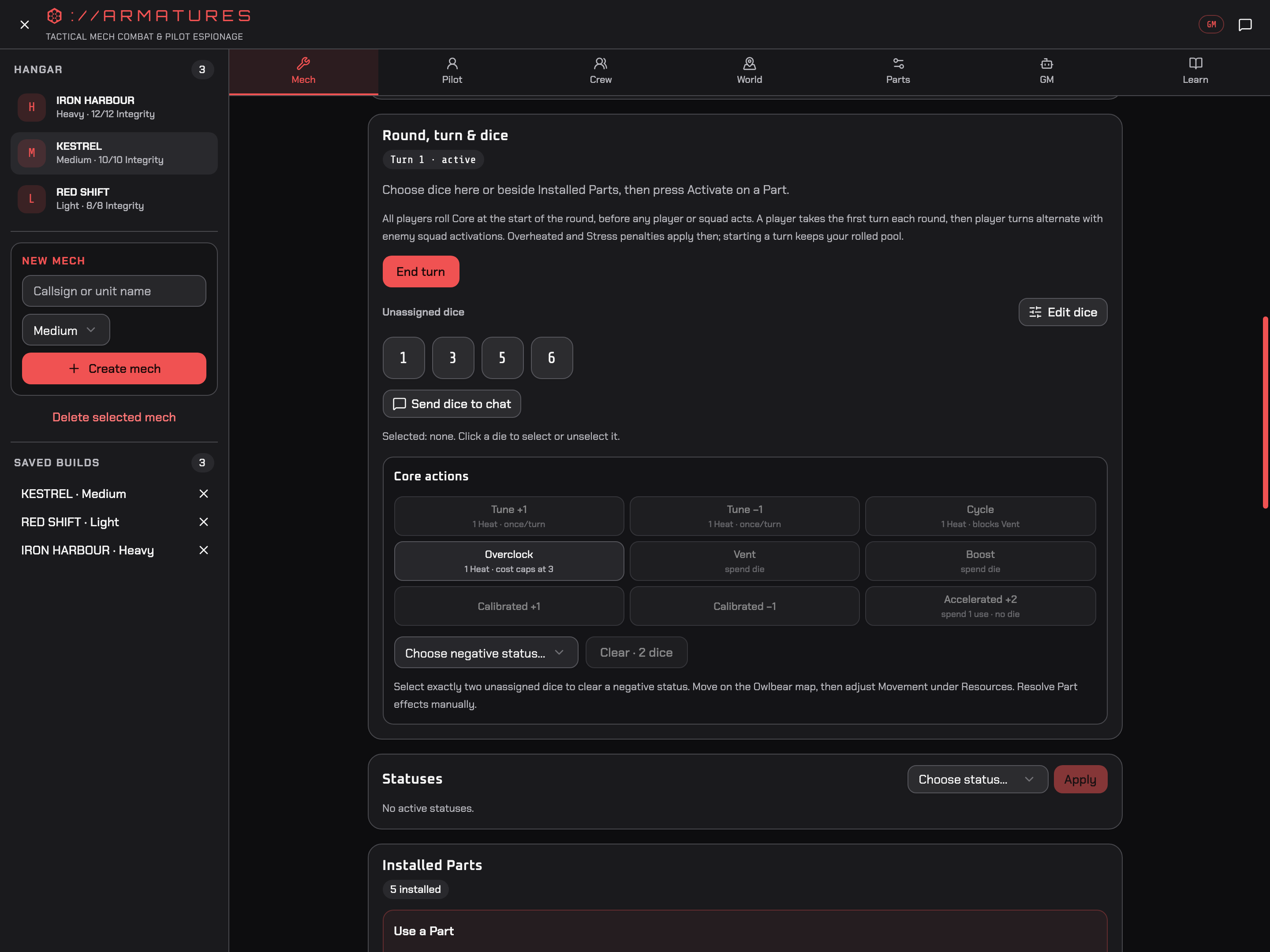The height and width of the screenshot is (952, 1270).
Task: Open the Choose status dropdown in Statuses
Action: tap(977, 779)
